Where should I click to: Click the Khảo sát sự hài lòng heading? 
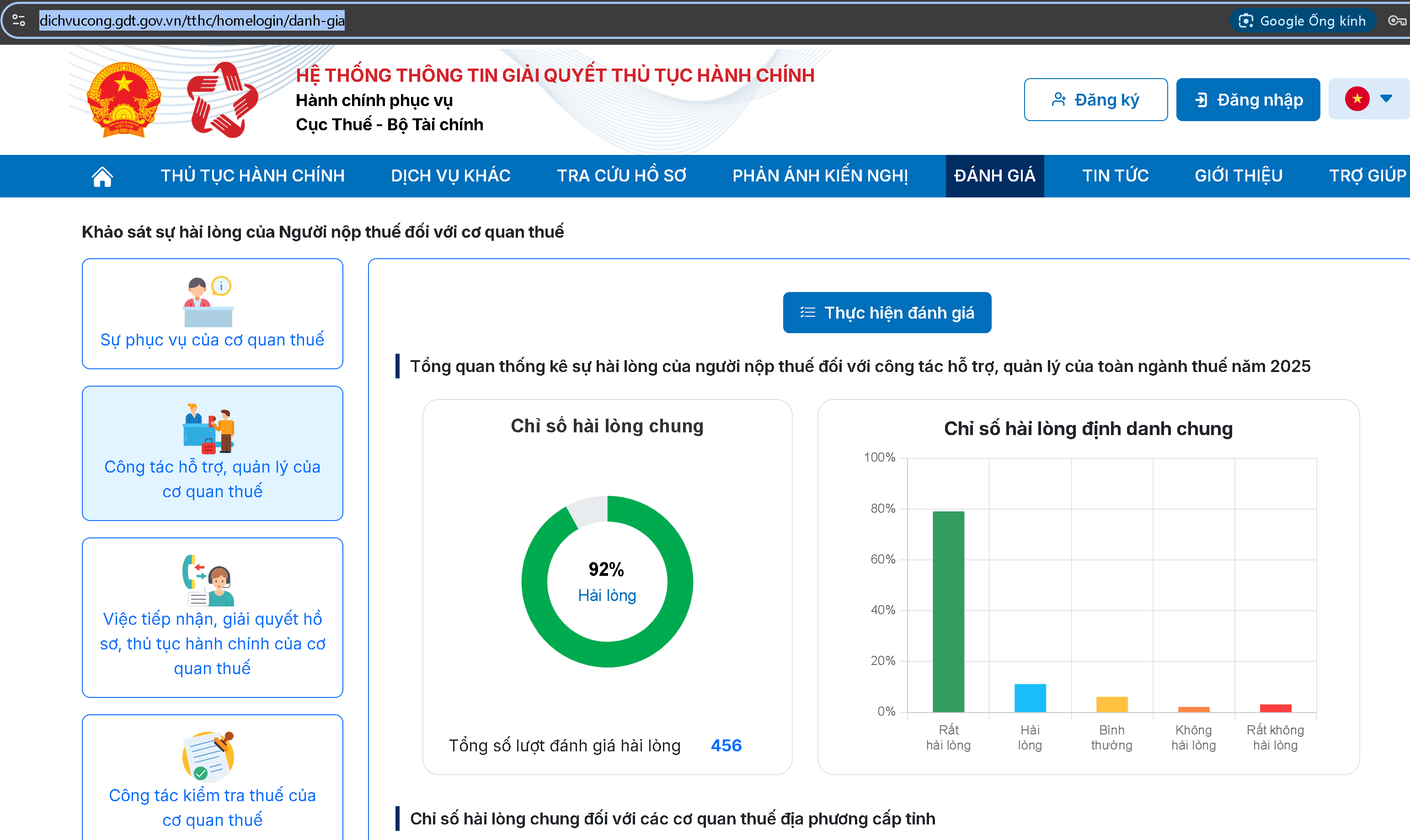323,232
